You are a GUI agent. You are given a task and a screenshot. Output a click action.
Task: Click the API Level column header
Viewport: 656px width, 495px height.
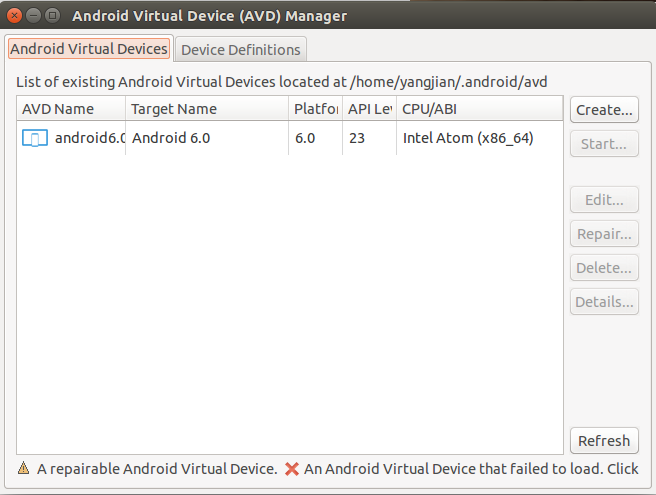(x=369, y=109)
